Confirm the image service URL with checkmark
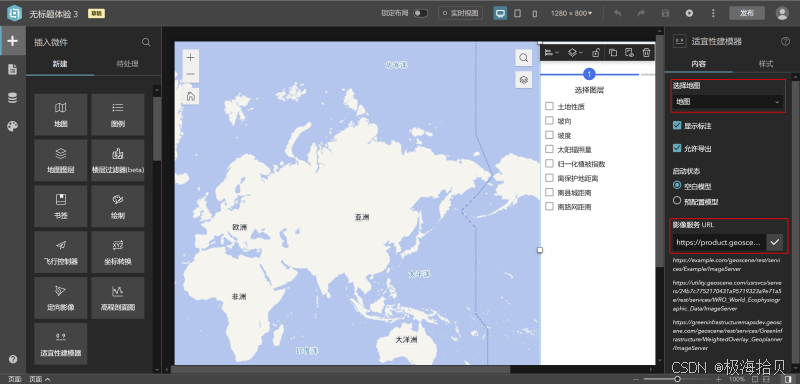 [775, 242]
